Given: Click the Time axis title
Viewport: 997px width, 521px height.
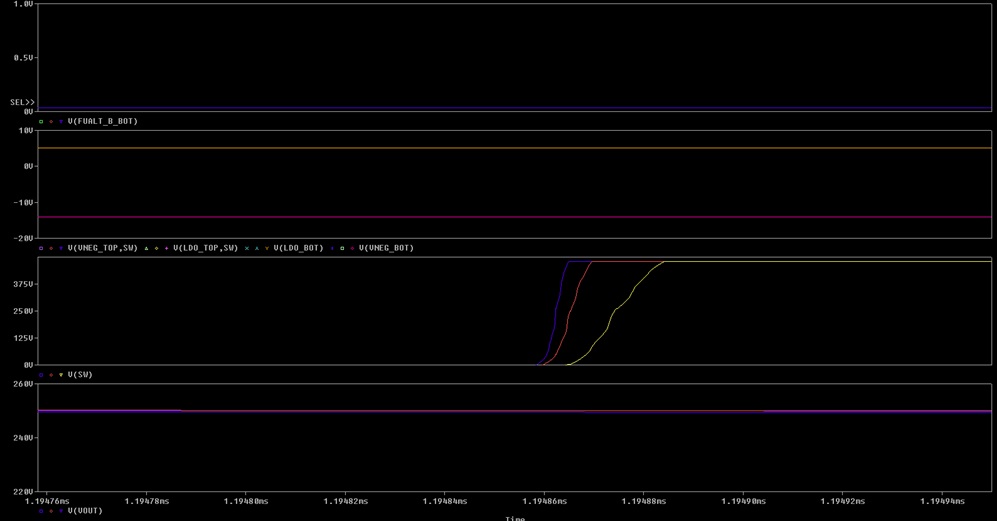Looking at the screenshot, I should tap(515, 518).
